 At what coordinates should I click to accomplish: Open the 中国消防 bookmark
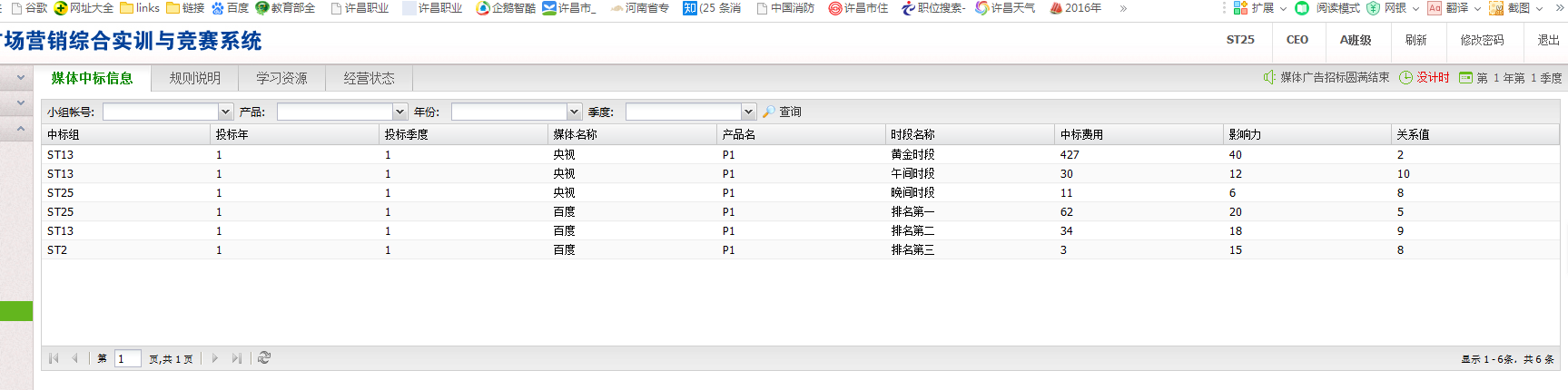coord(785,8)
